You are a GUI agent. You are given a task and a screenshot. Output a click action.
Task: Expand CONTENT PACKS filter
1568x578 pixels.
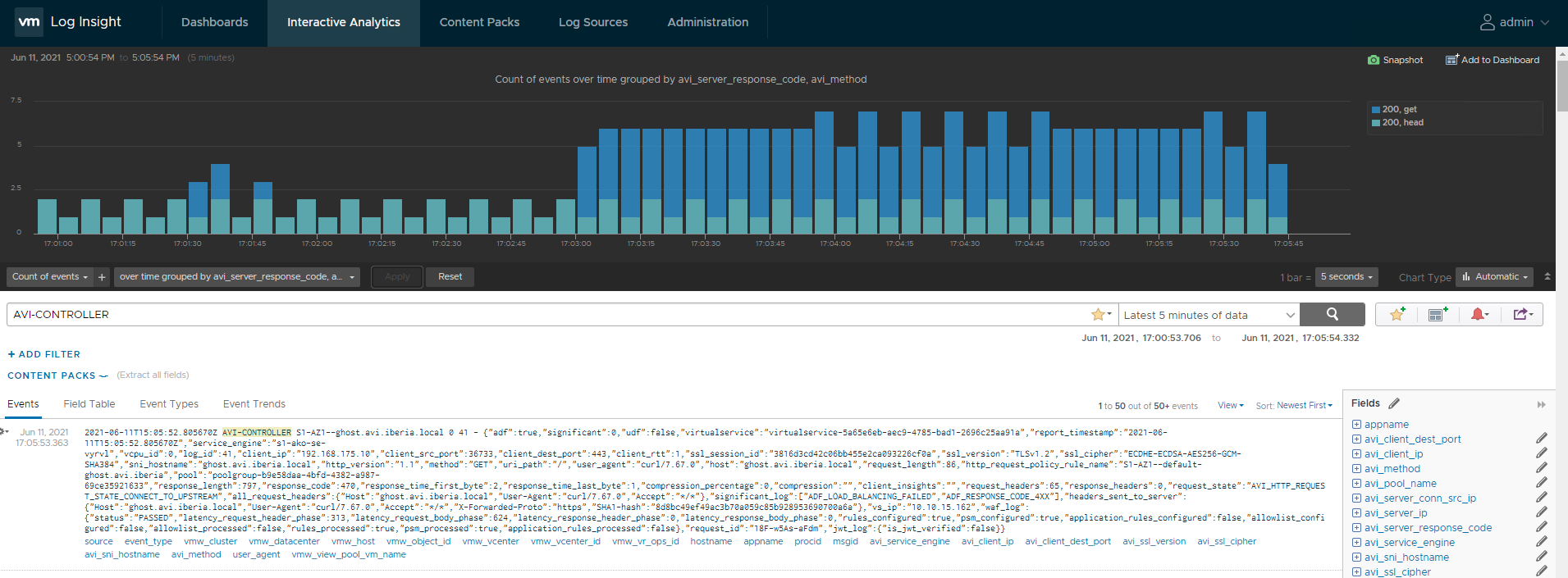coord(57,375)
